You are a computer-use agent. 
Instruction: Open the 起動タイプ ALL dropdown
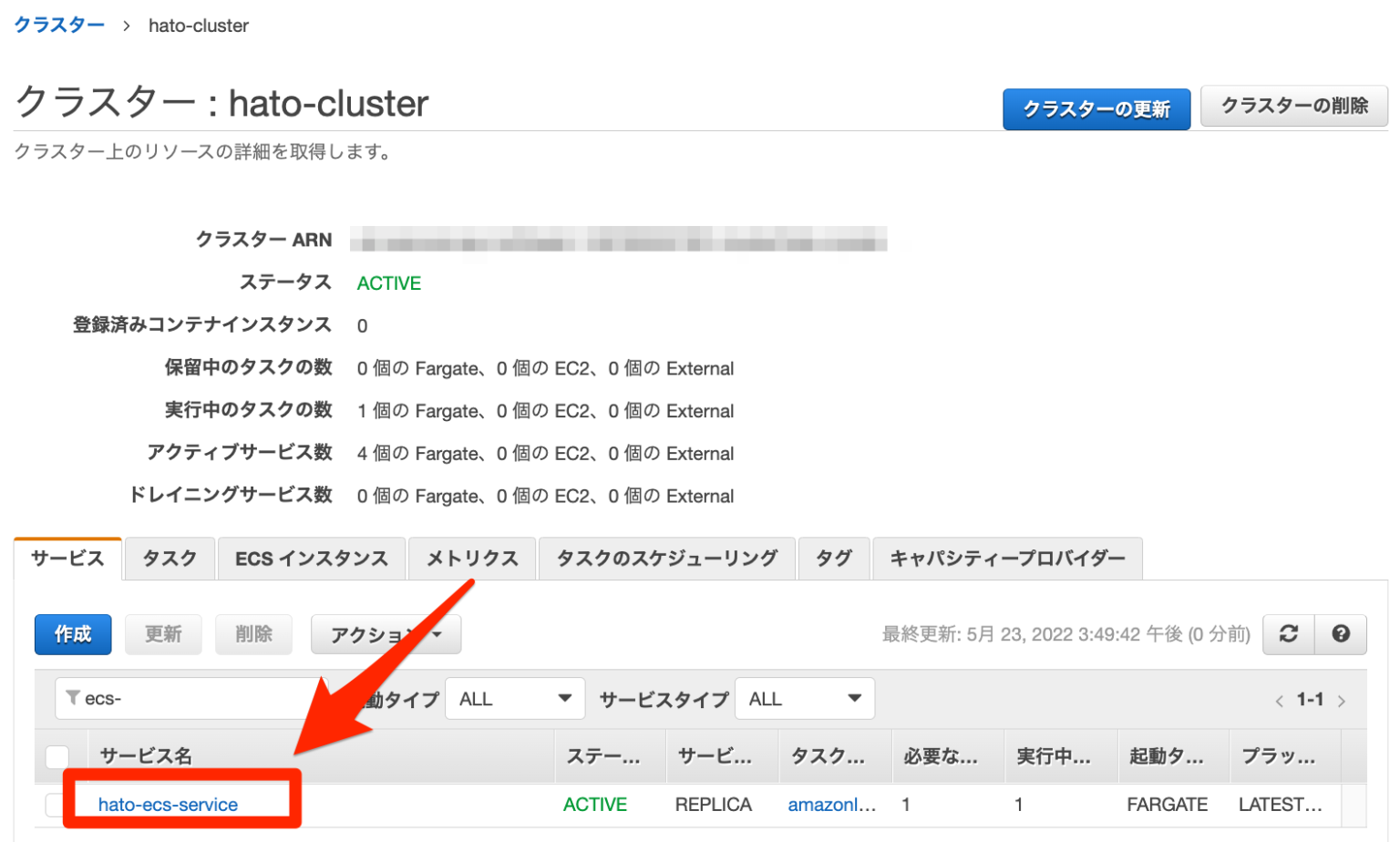click(x=514, y=698)
